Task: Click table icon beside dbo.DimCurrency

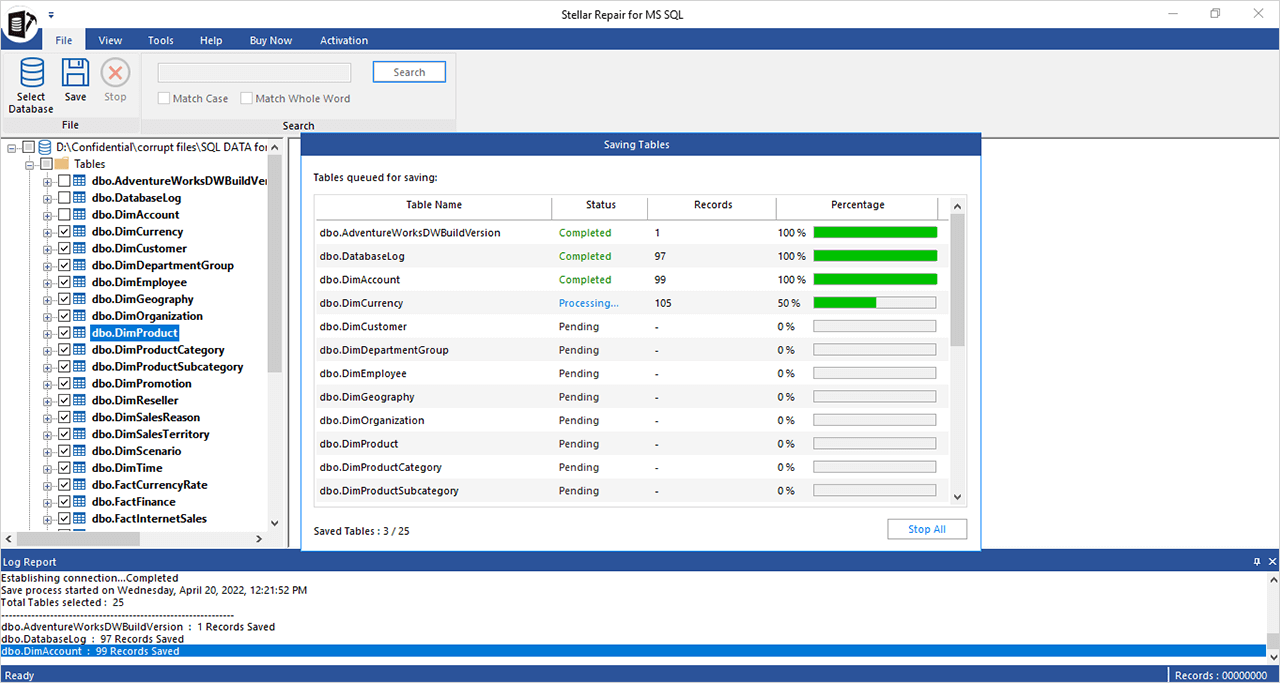Action: [x=80, y=232]
